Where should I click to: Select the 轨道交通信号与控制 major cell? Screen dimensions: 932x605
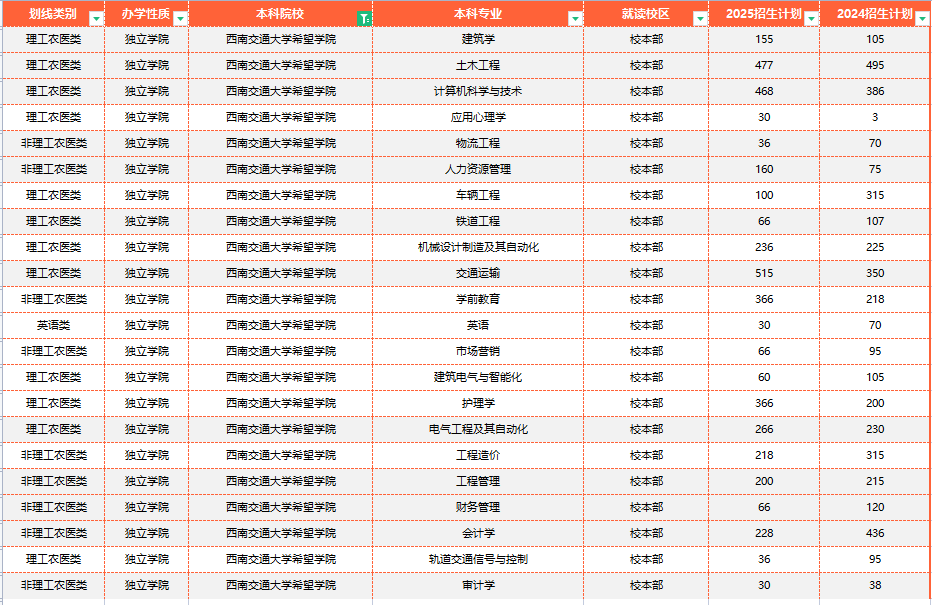[478, 559]
